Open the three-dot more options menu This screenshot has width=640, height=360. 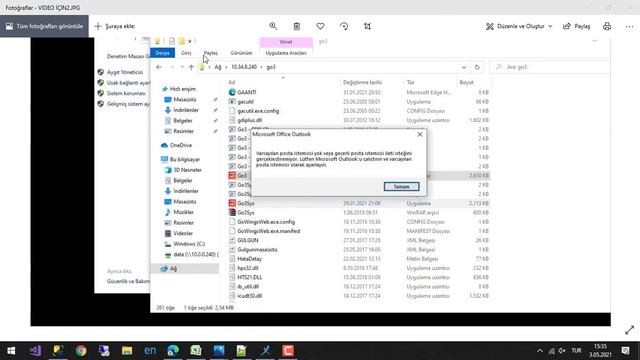pos(629,26)
